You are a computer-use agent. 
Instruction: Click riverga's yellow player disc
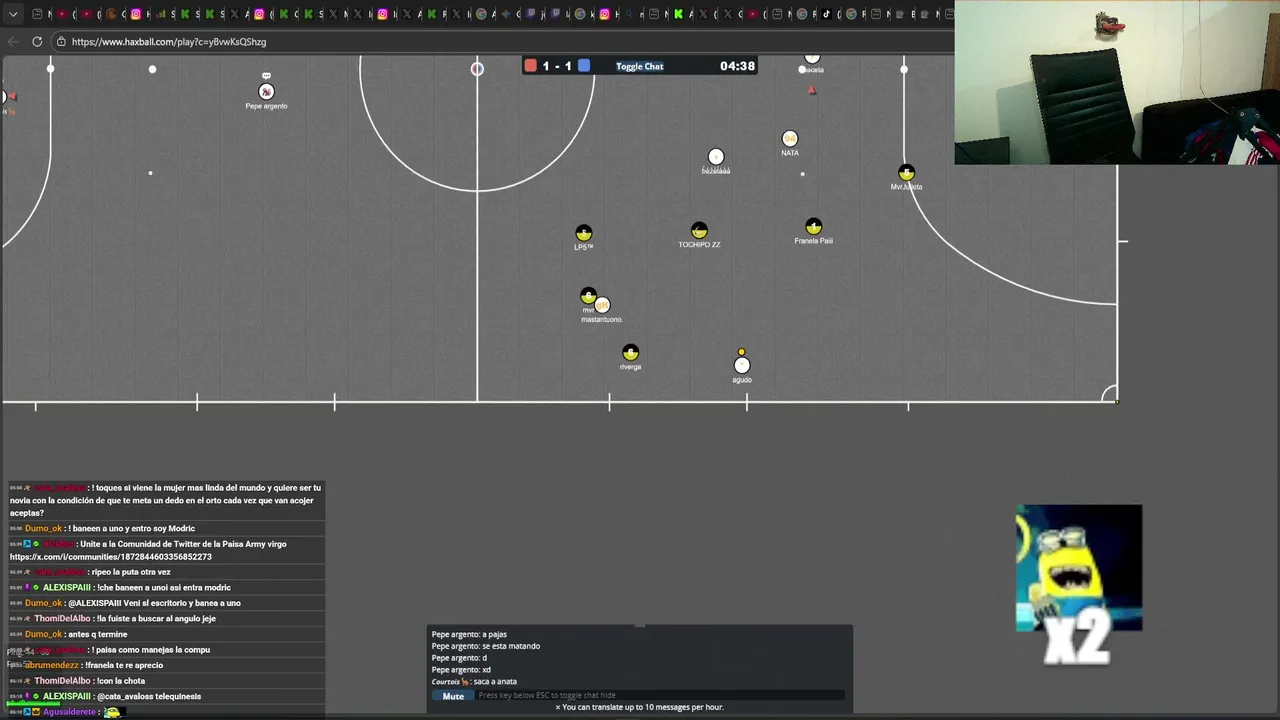tap(630, 353)
